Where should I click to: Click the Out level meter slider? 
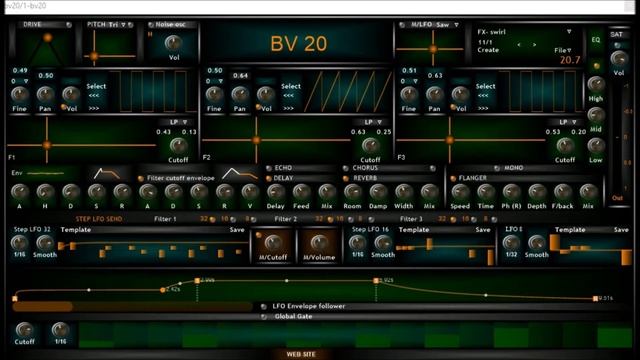click(617, 139)
